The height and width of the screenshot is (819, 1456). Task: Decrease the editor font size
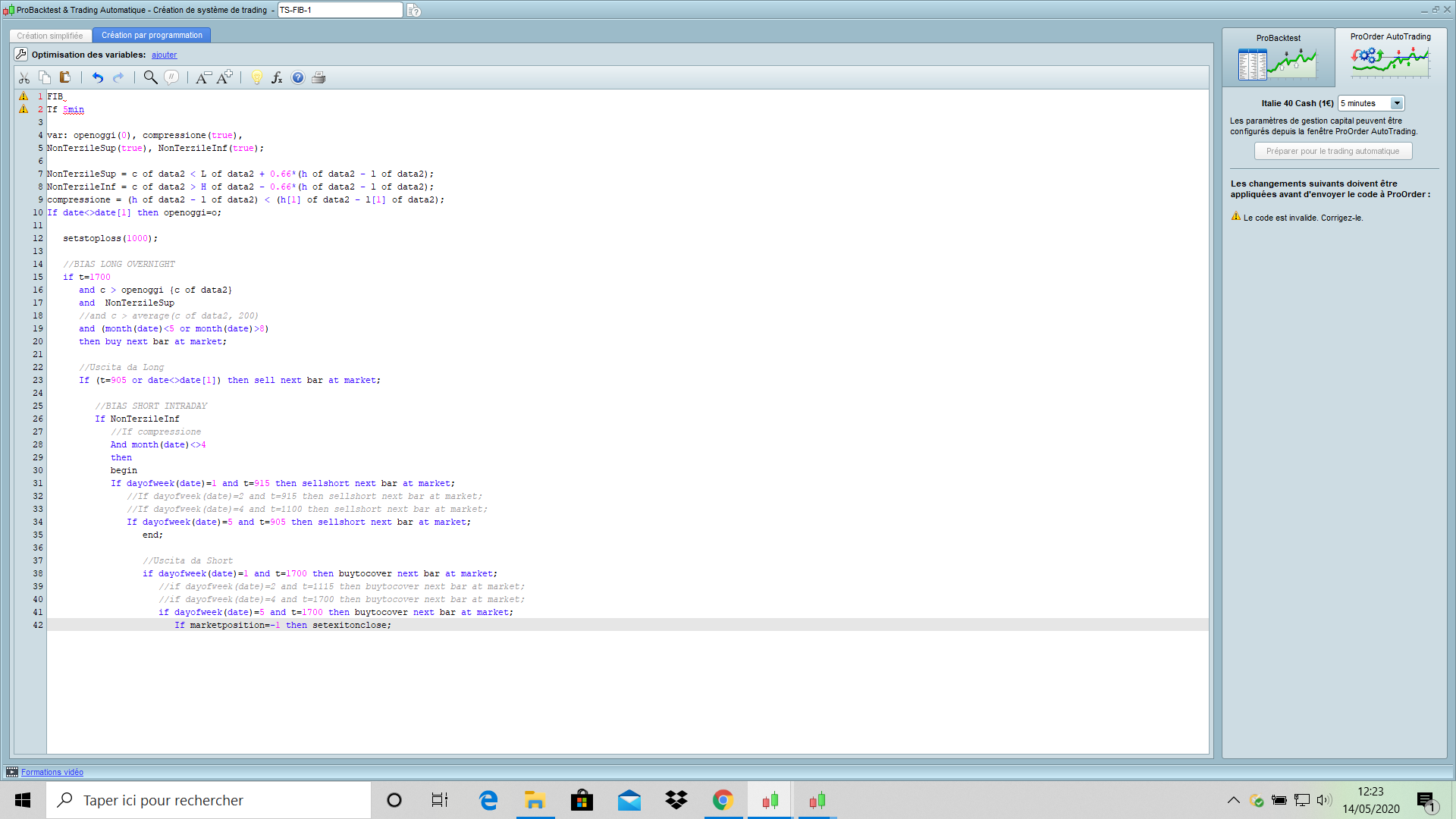coord(203,77)
